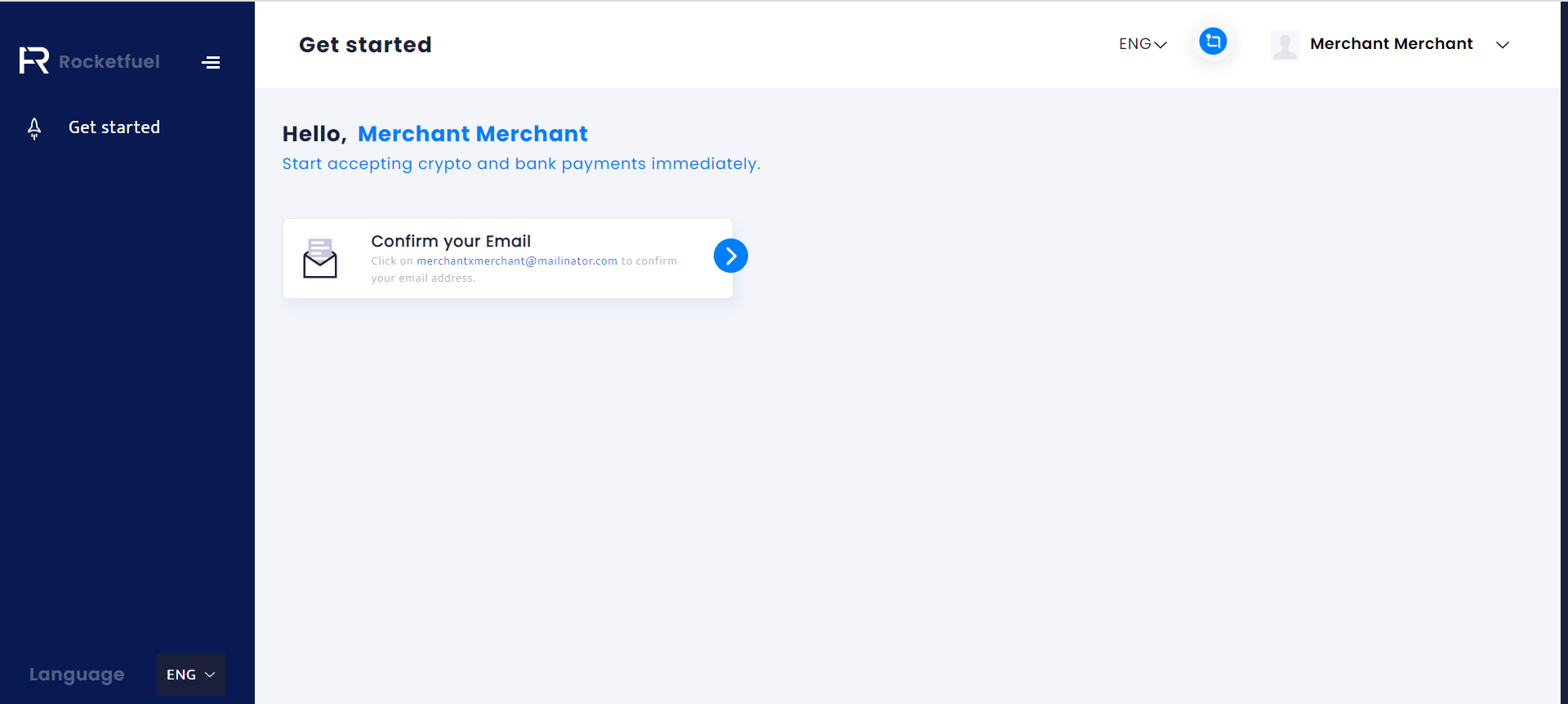
Task: Click the Start accepting crypto payments subtitle
Action: (x=521, y=164)
